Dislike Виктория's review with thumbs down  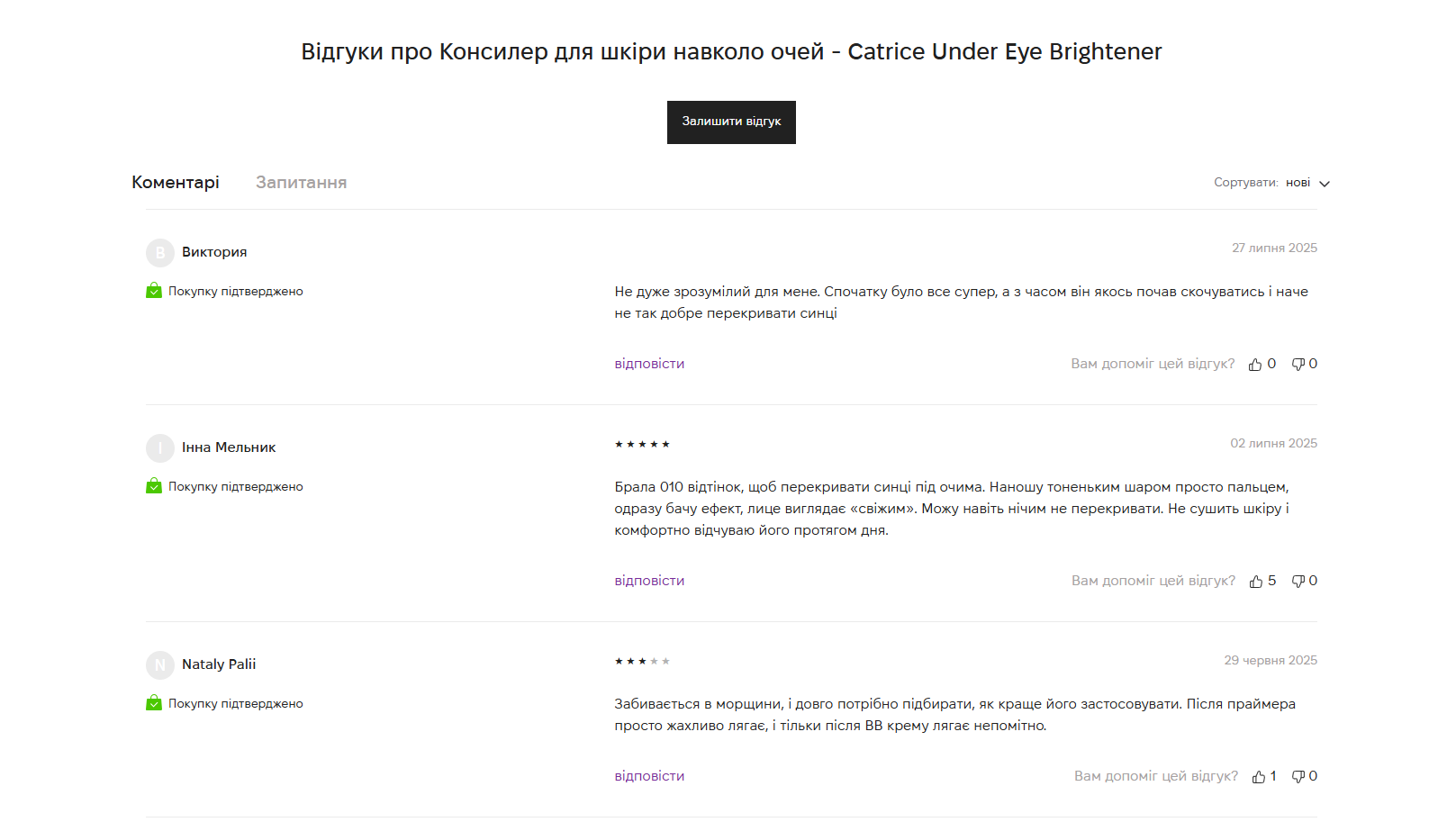(x=1298, y=365)
